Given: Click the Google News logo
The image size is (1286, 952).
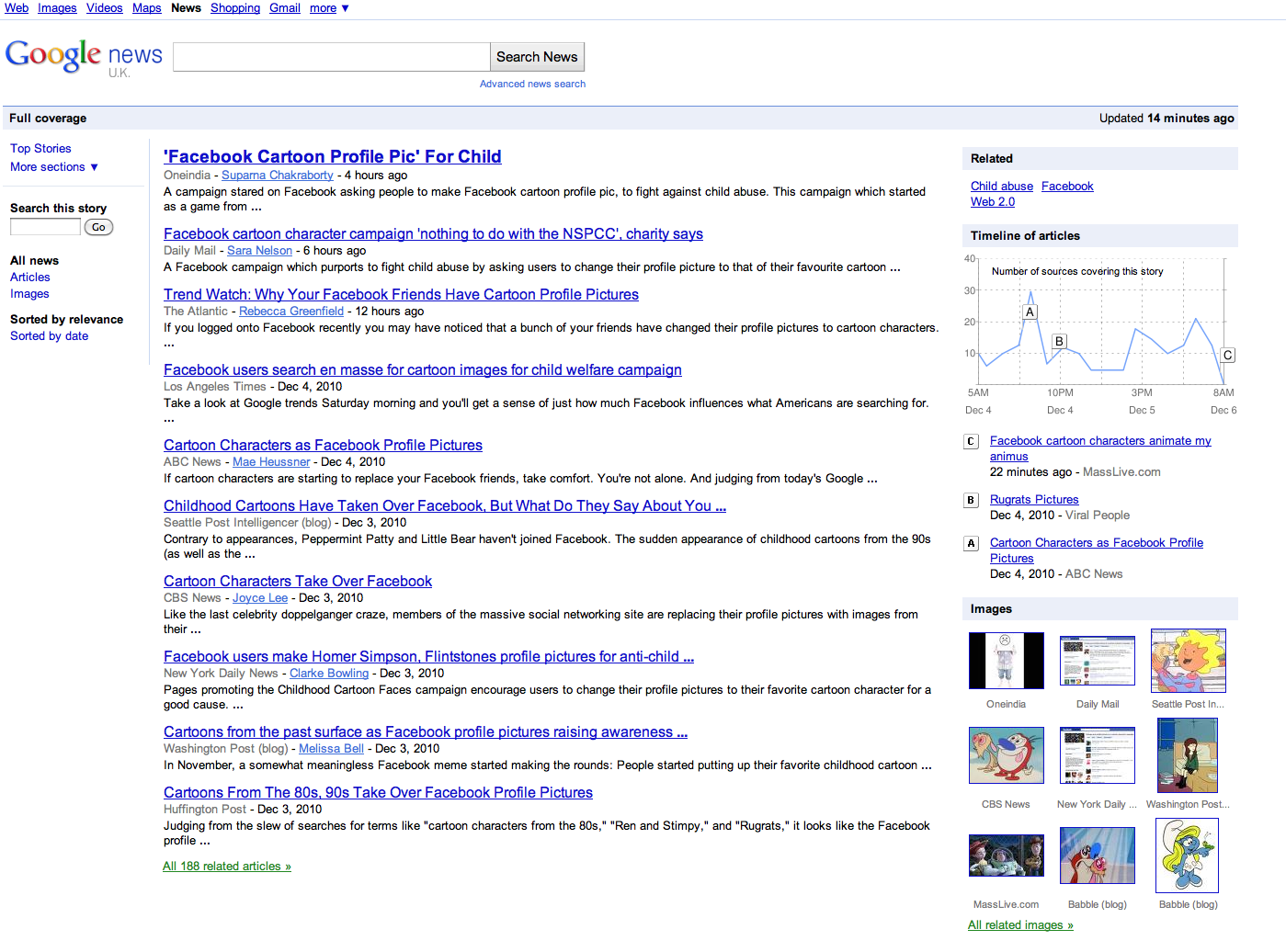Looking at the screenshot, I should [x=84, y=57].
